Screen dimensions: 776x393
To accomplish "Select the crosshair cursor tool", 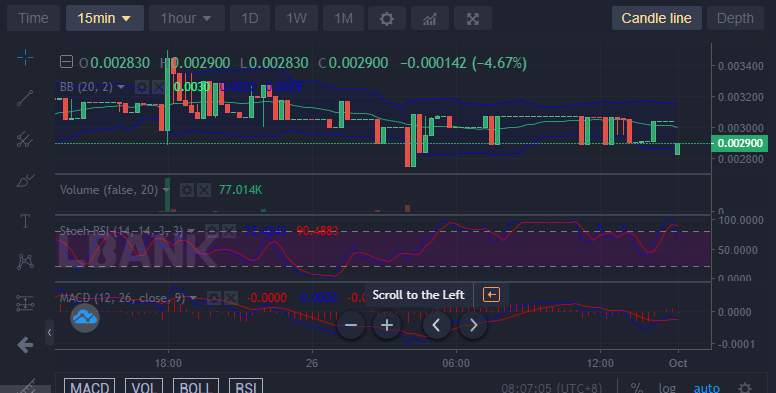I will tap(25, 57).
